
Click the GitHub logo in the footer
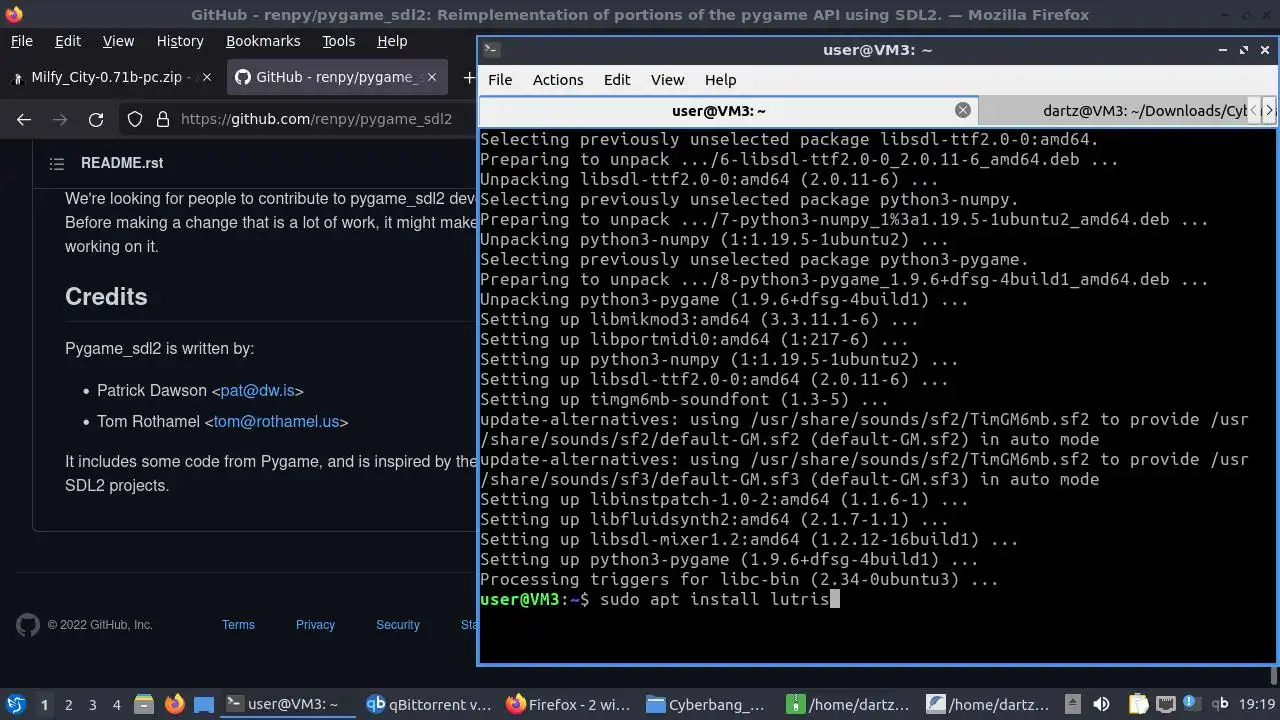(28, 625)
